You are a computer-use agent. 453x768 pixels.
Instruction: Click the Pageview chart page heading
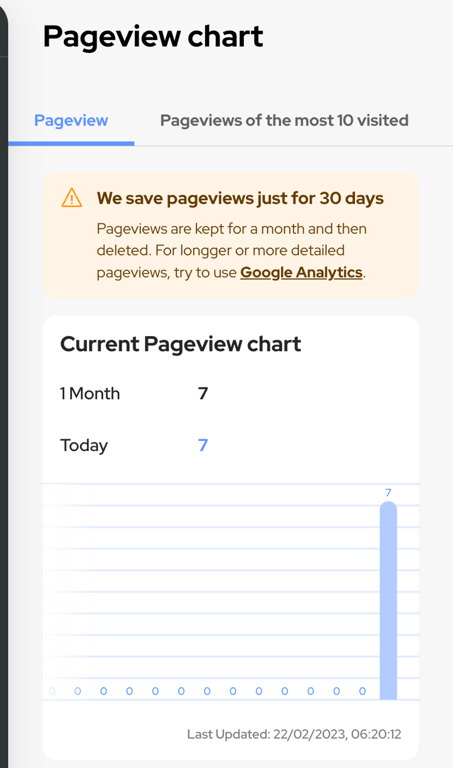(x=153, y=37)
